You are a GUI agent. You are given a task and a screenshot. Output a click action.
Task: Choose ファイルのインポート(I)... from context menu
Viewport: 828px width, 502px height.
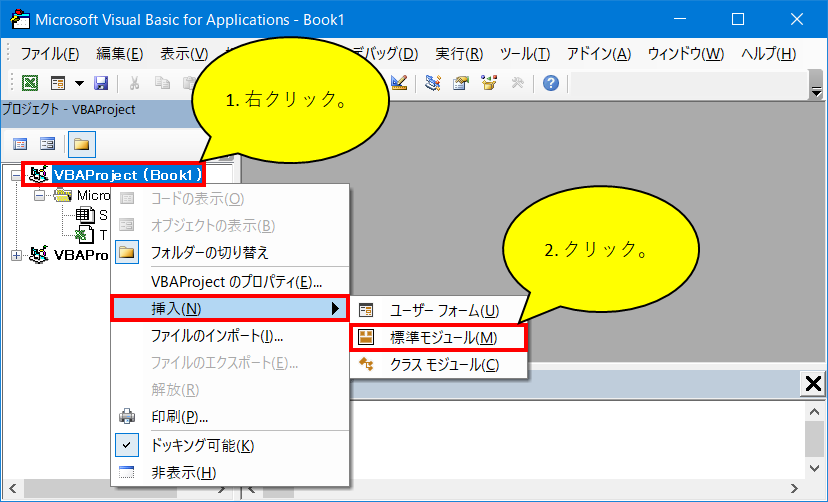pyautogui.click(x=230, y=336)
